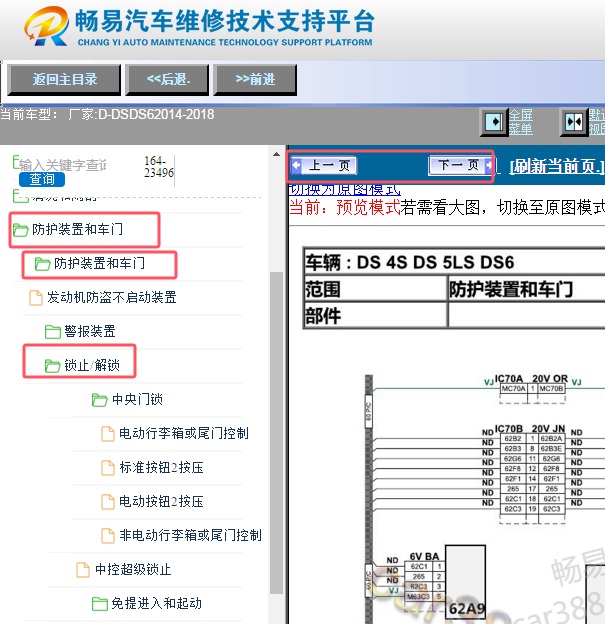Select the 中央门锁 tree label

(x=137, y=399)
